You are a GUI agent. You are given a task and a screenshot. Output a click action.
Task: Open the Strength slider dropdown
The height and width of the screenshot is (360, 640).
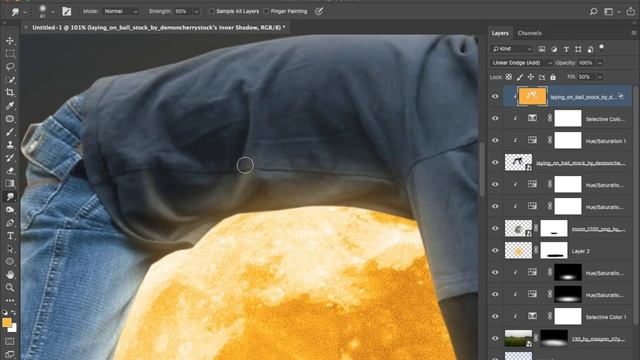(x=197, y=11)
